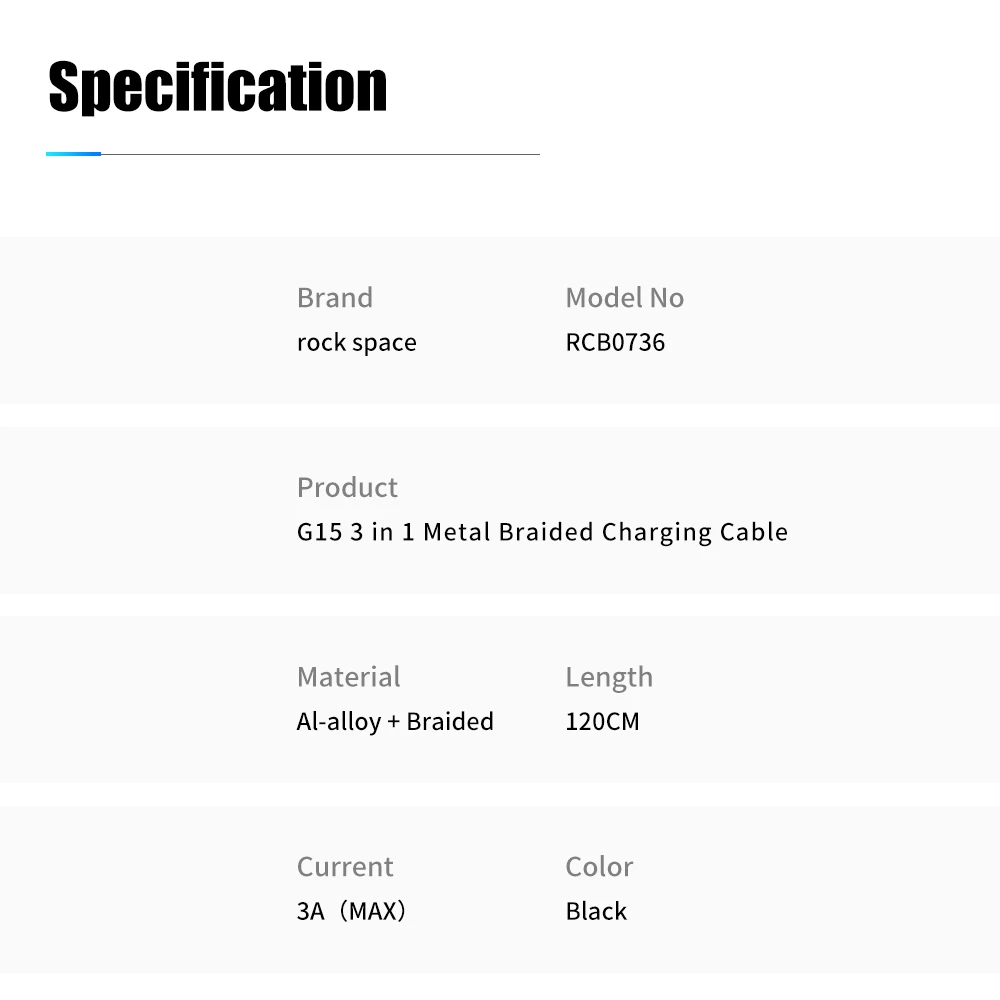This screenshot has height=1000, width=1000.
Task: Click the RCB0736 model number
Action: 615,342
